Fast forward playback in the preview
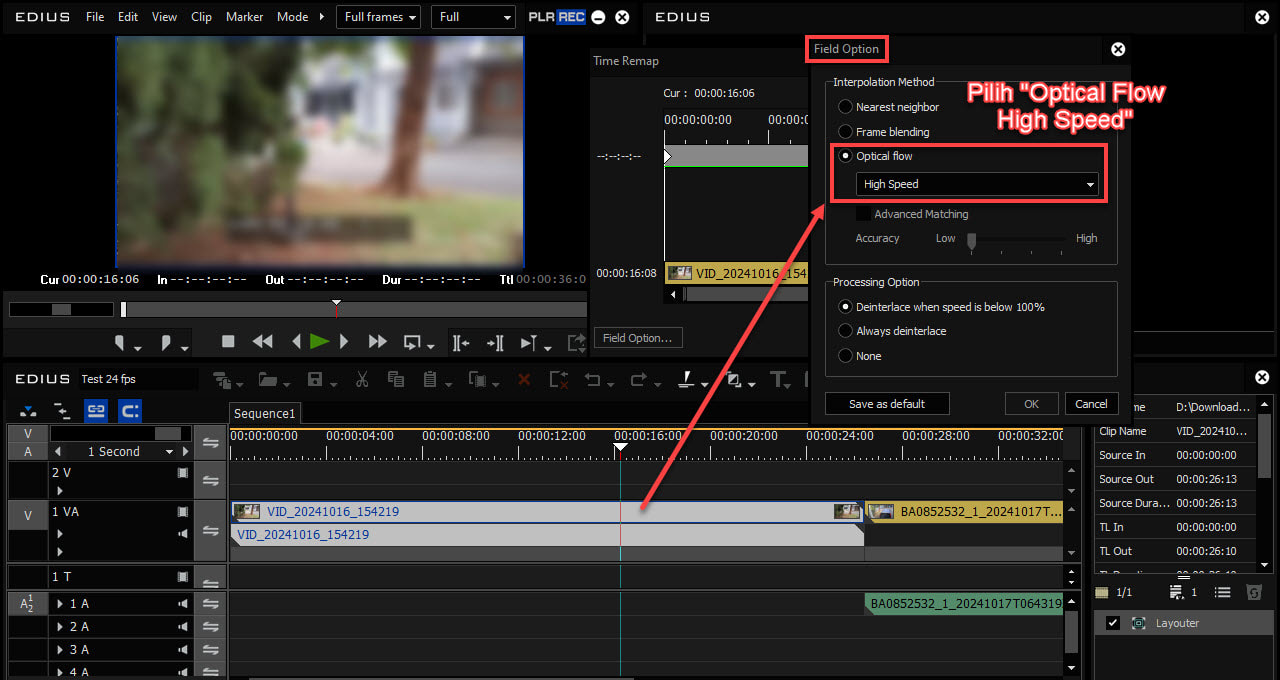Screen dimensions: 1280x680 point(377,342)
